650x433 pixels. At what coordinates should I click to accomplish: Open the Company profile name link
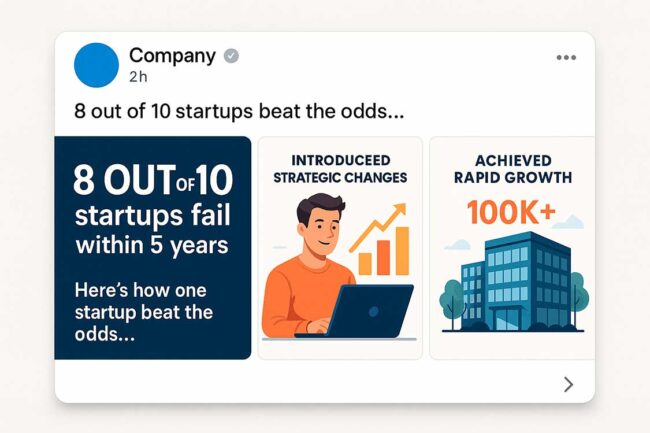[172, 56]
